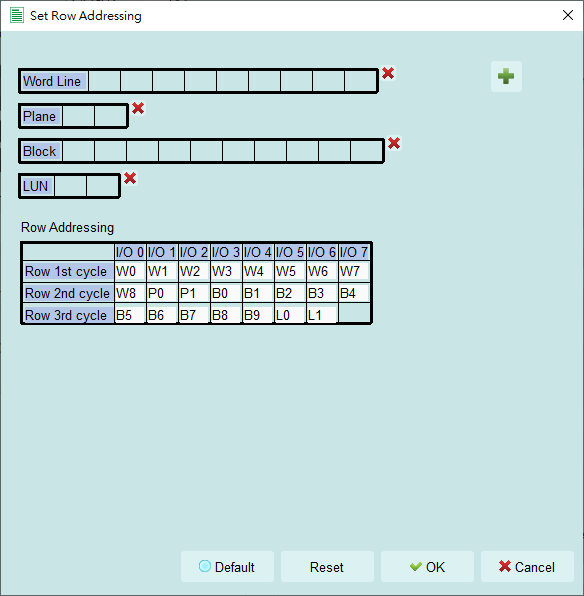Remove the Word Line group with red X
584x596 pixels.
(x=388, y=73)
